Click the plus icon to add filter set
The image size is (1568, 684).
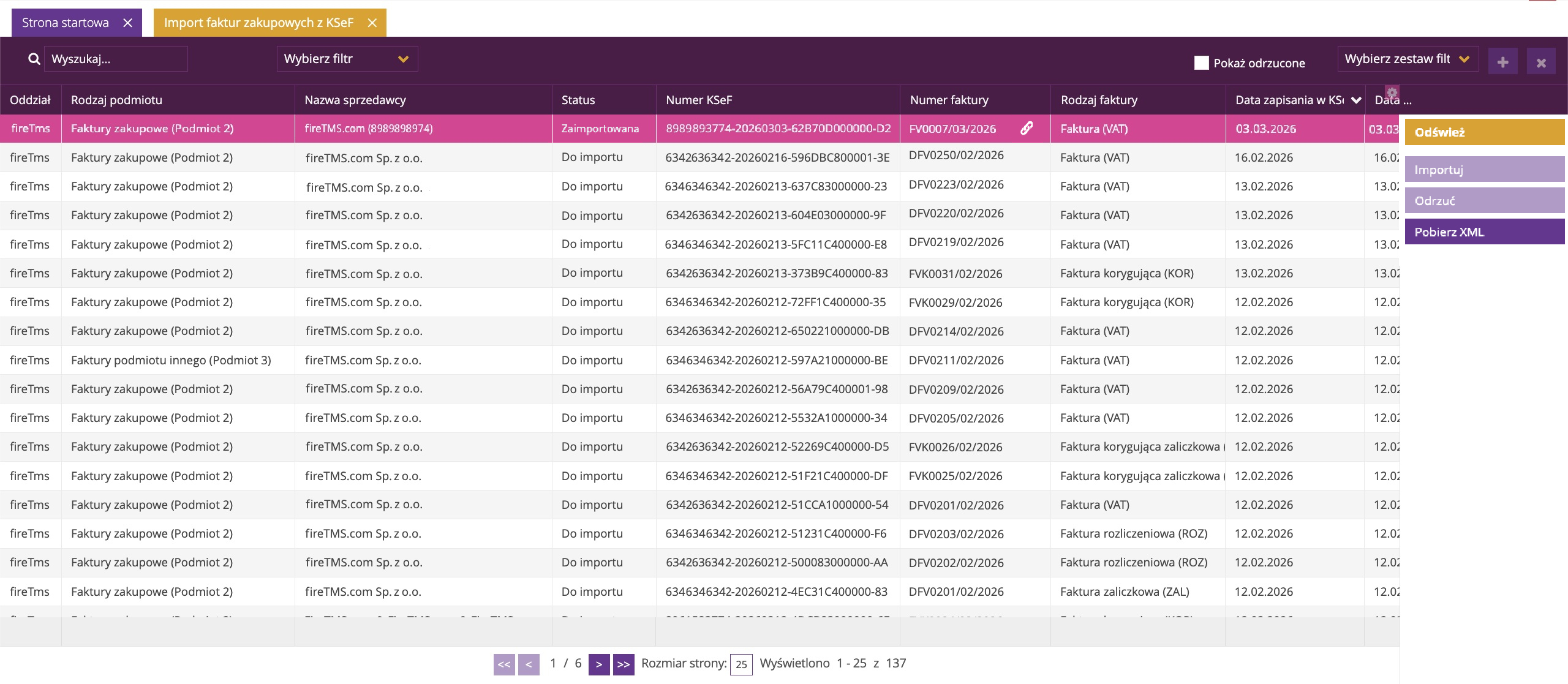(x=1502, y=62)
